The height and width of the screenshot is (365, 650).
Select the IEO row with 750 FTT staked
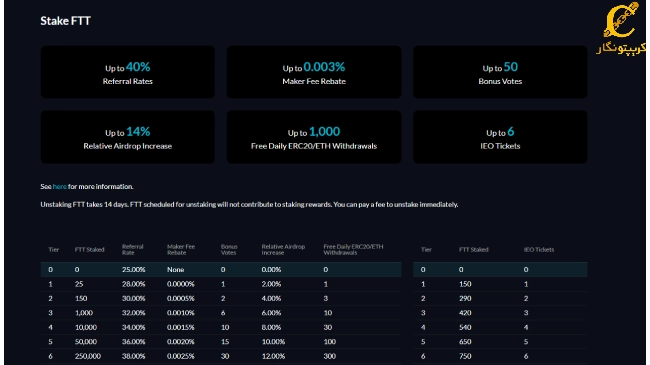(x=500, y=356)
